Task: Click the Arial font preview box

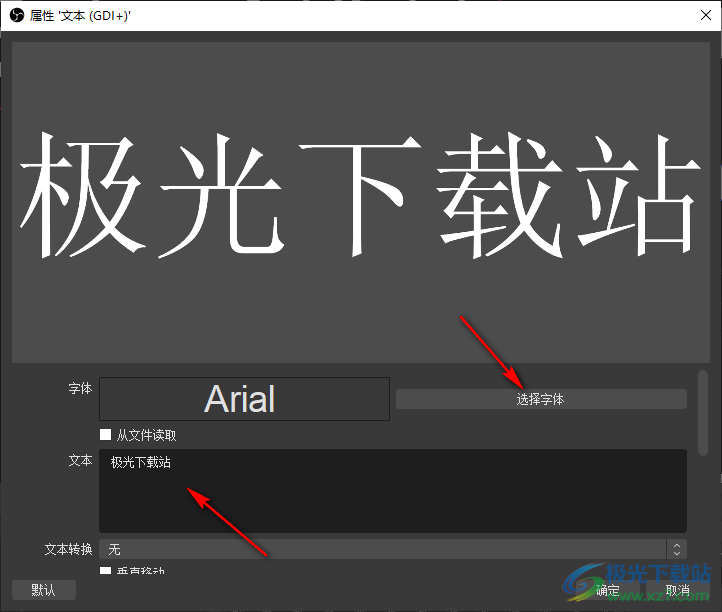Action: point(245,399)
